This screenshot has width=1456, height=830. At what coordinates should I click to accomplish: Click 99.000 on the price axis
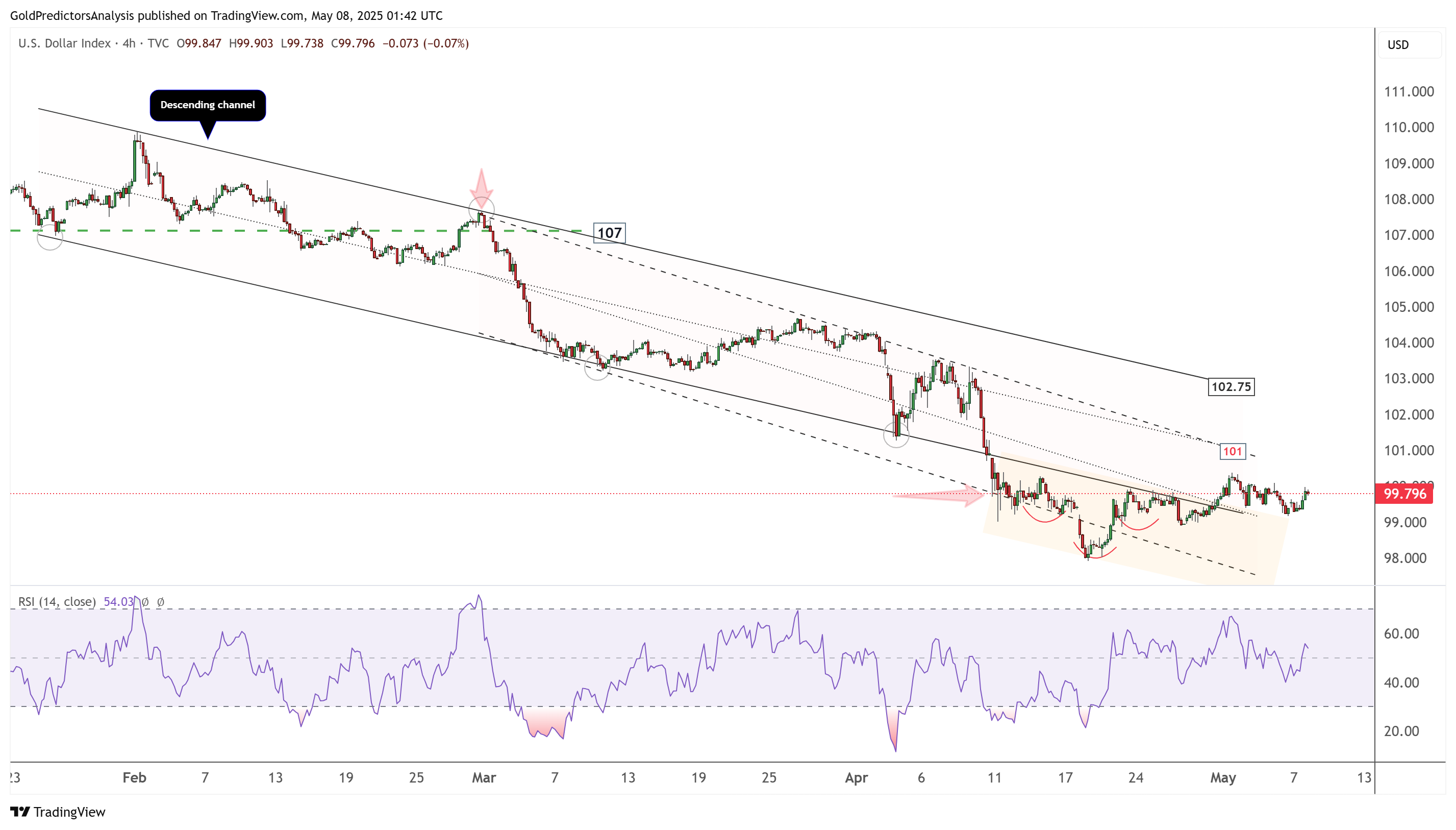click(x=1405, y=522)
